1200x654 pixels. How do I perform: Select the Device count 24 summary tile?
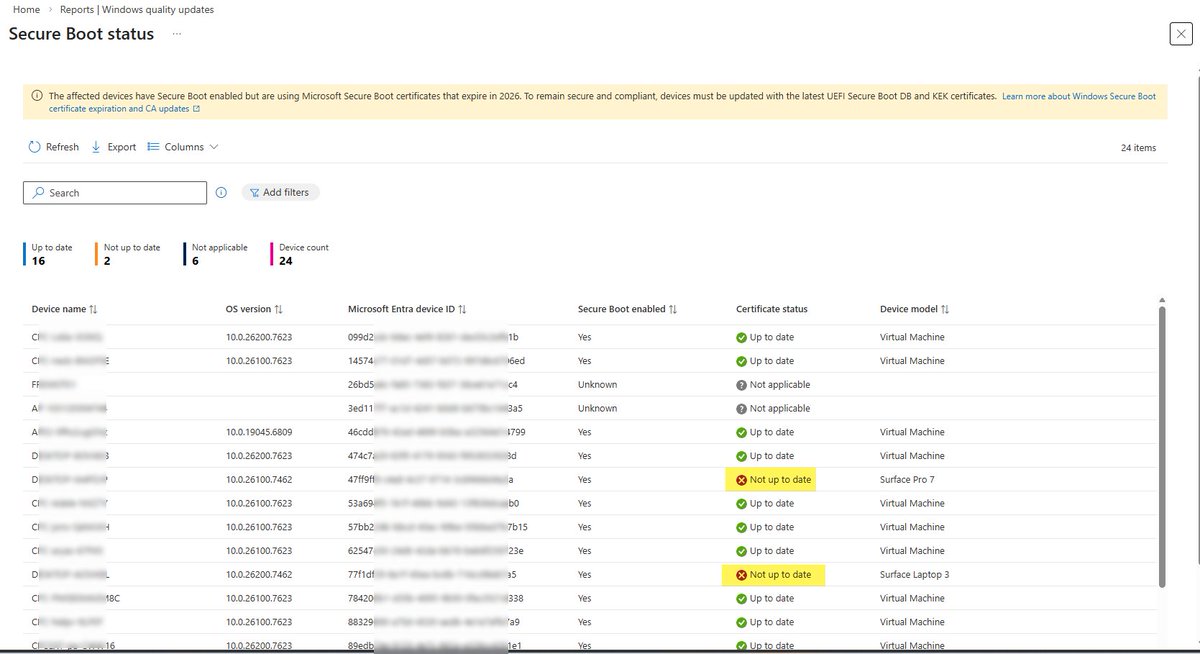click(x=300, y=254)
